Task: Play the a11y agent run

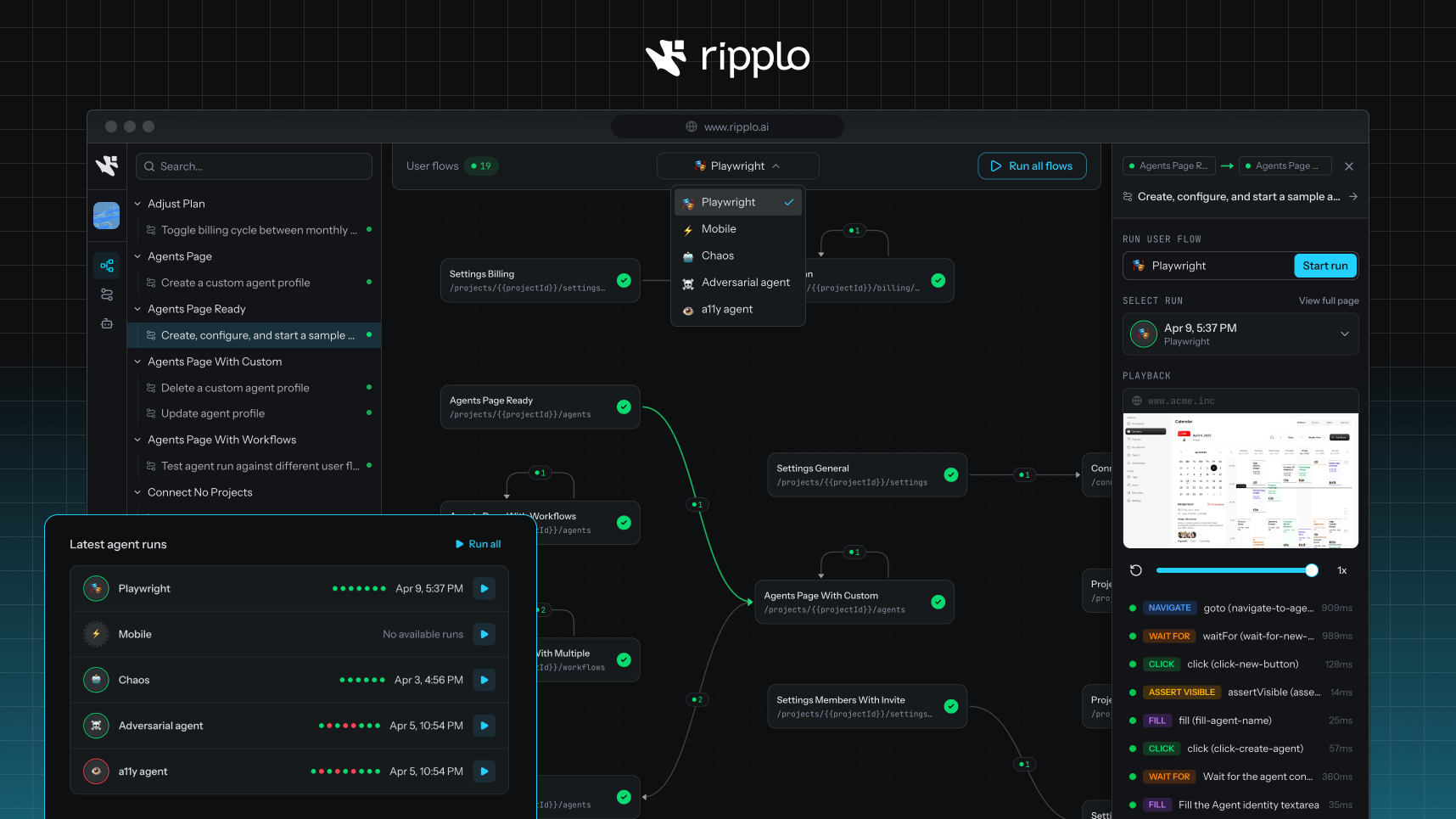Action: click(x=484, y=771)
